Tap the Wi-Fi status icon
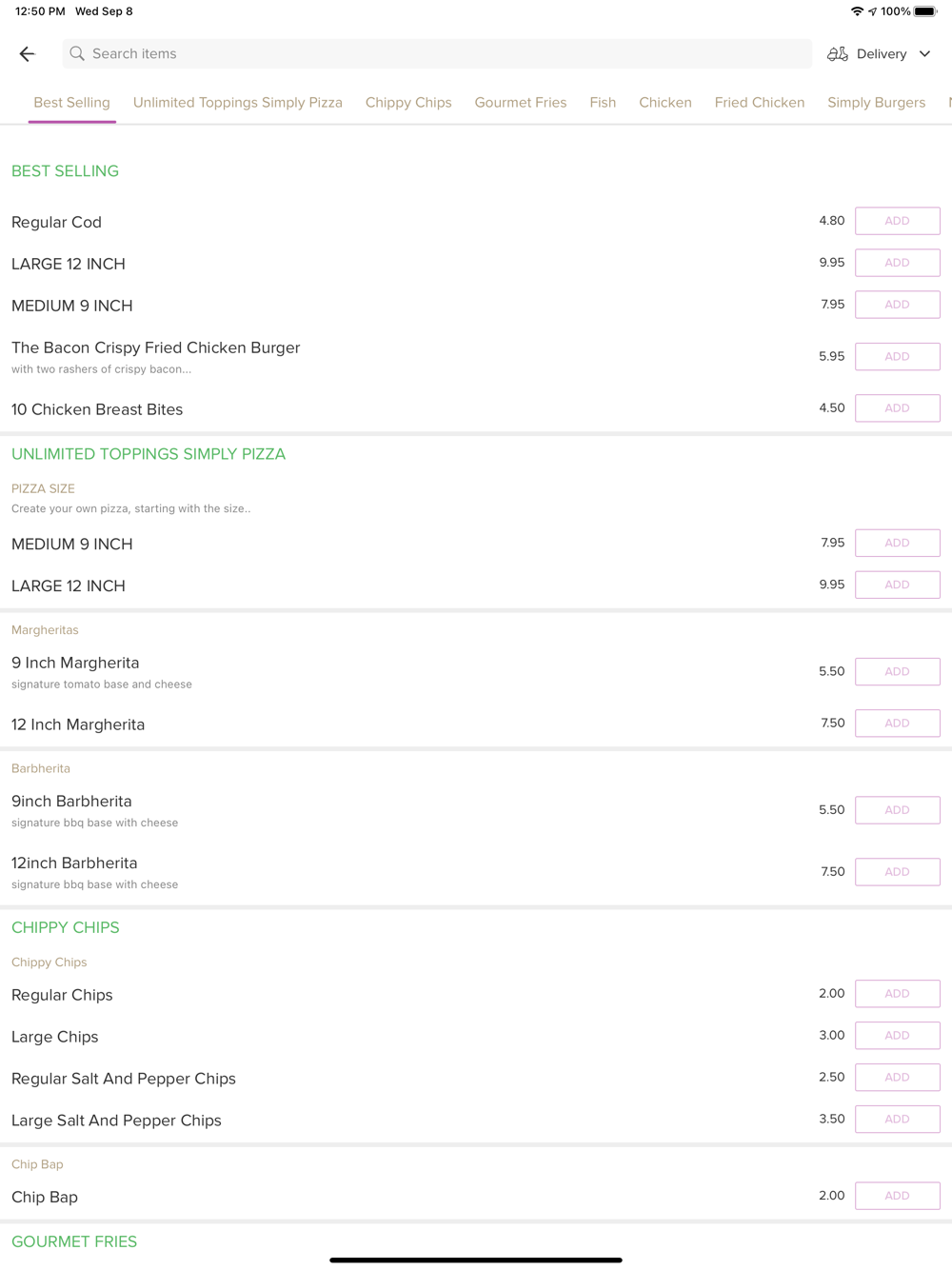This screenshot has width=952, height=1270. click(x=857, y=11)
